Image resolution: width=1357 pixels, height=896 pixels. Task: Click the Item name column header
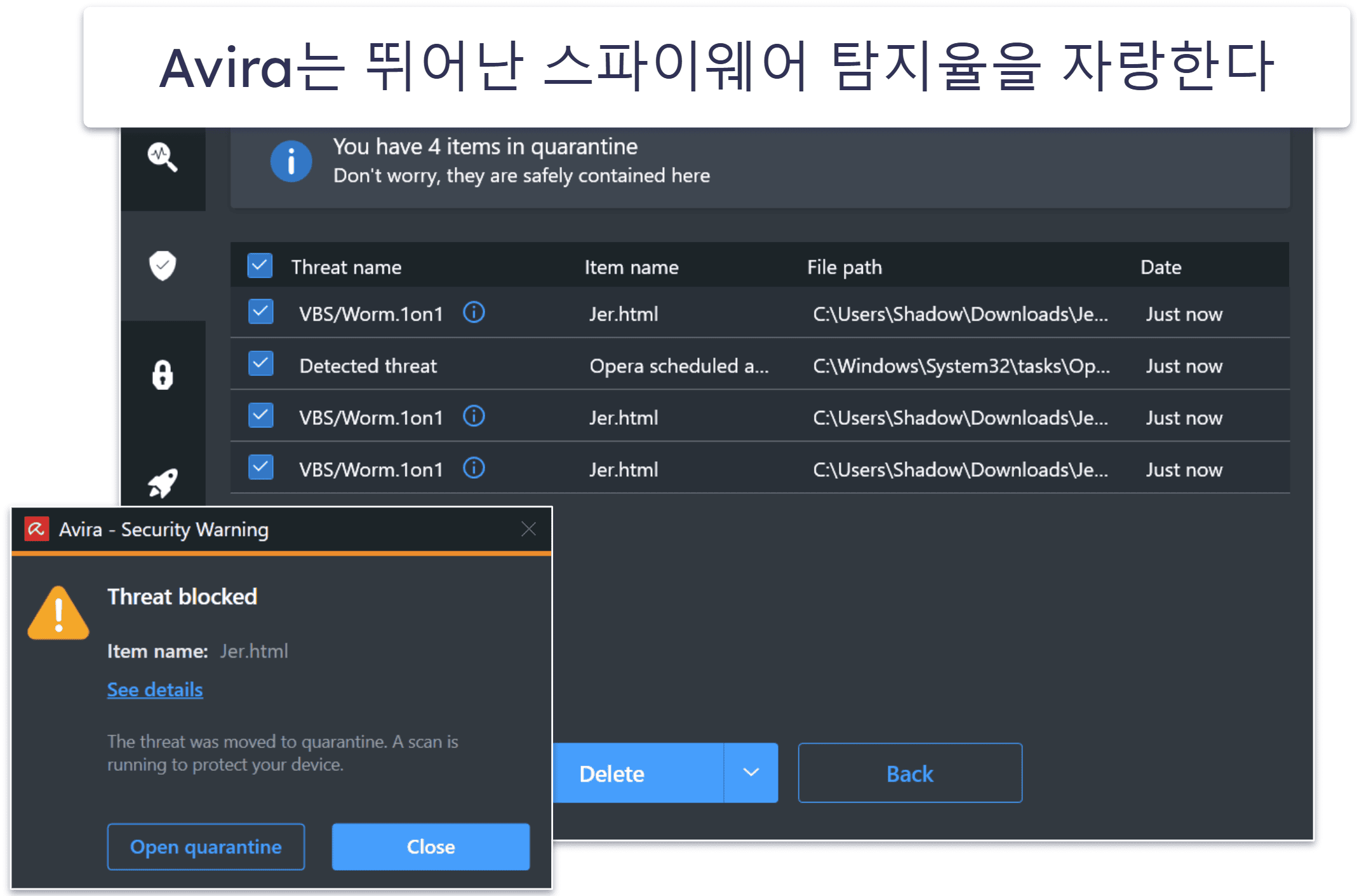(x=631, y=267)
